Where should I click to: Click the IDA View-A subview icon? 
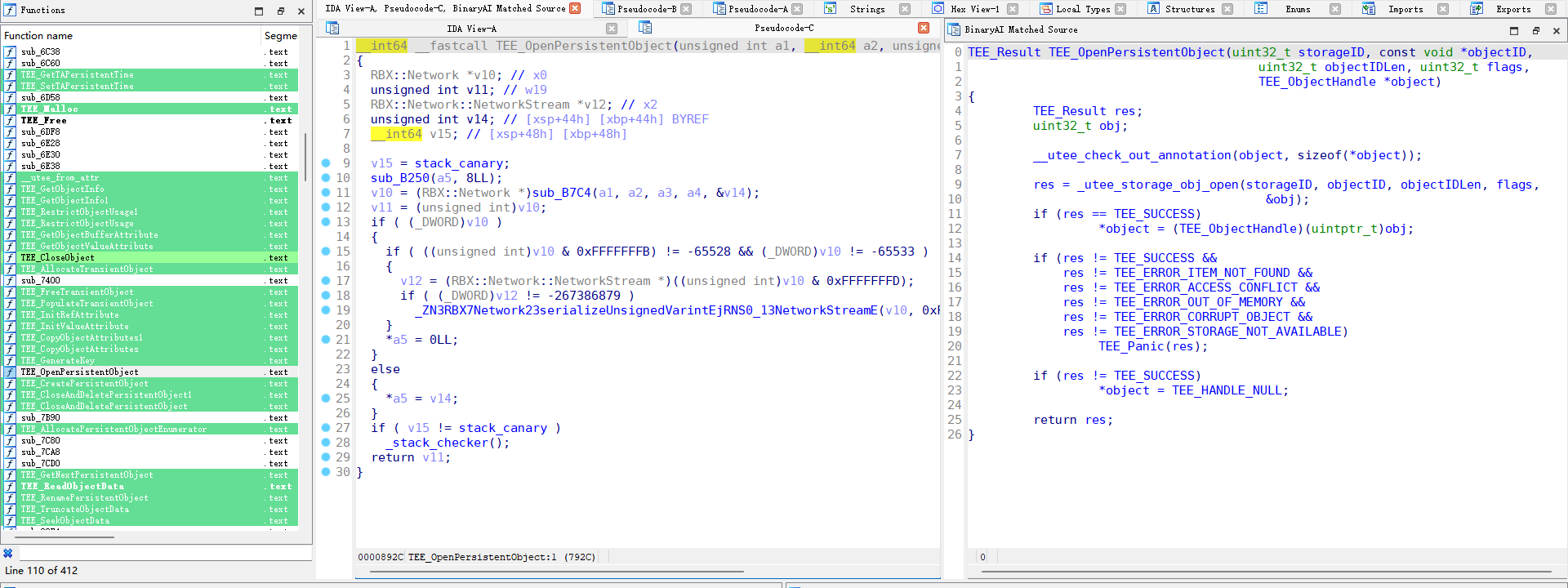tap(332, 28)
